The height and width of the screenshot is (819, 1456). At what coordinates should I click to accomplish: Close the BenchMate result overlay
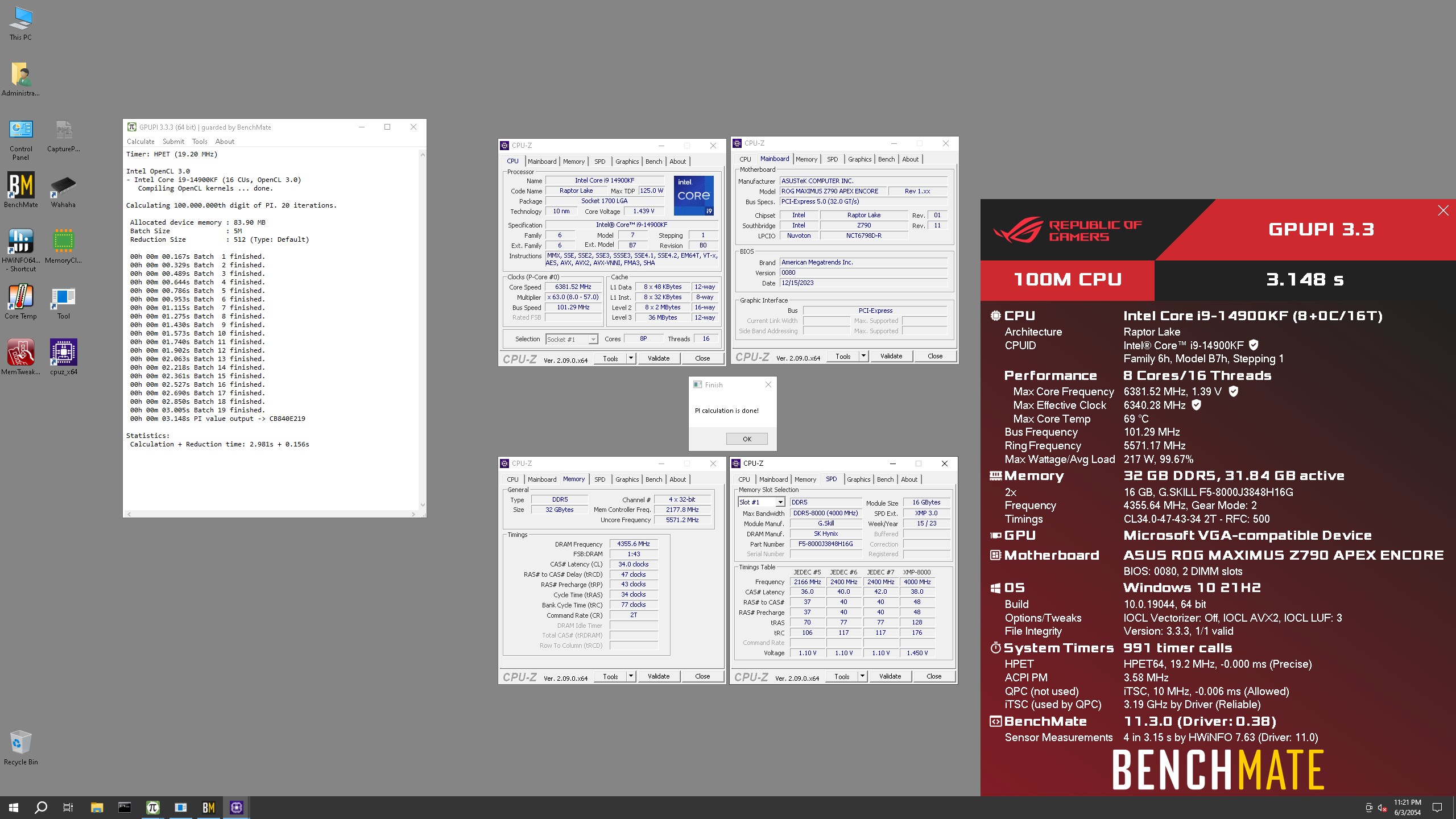click(1443, 210)
